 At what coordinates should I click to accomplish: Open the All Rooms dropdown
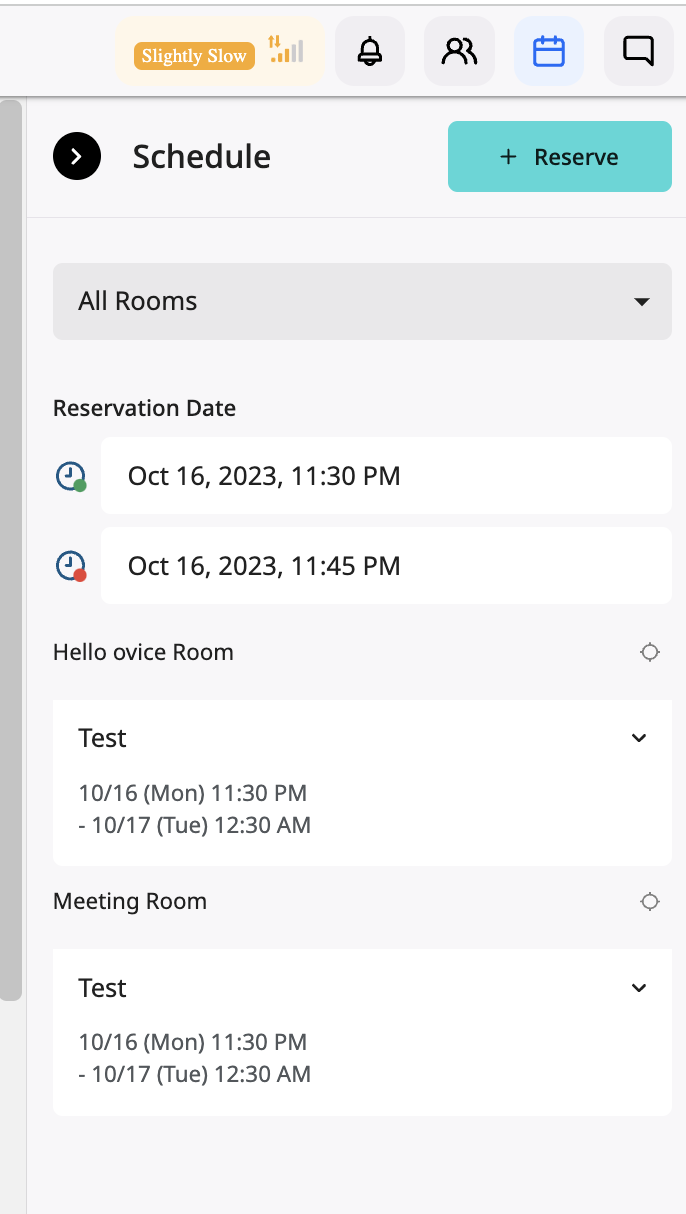[362, 301]
